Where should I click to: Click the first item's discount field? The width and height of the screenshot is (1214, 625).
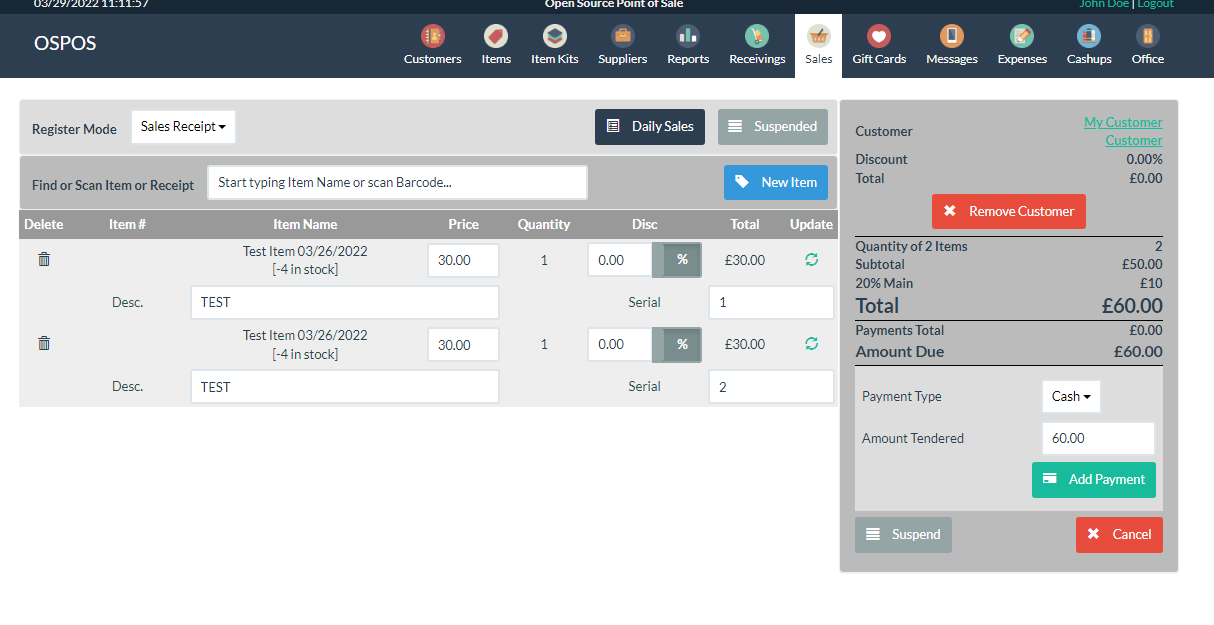coord(620,260)
